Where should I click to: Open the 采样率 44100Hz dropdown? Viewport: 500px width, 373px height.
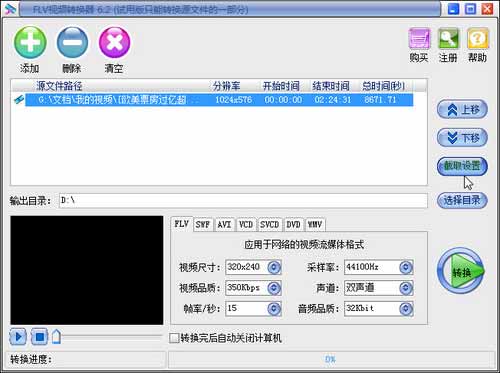(406, 267)
